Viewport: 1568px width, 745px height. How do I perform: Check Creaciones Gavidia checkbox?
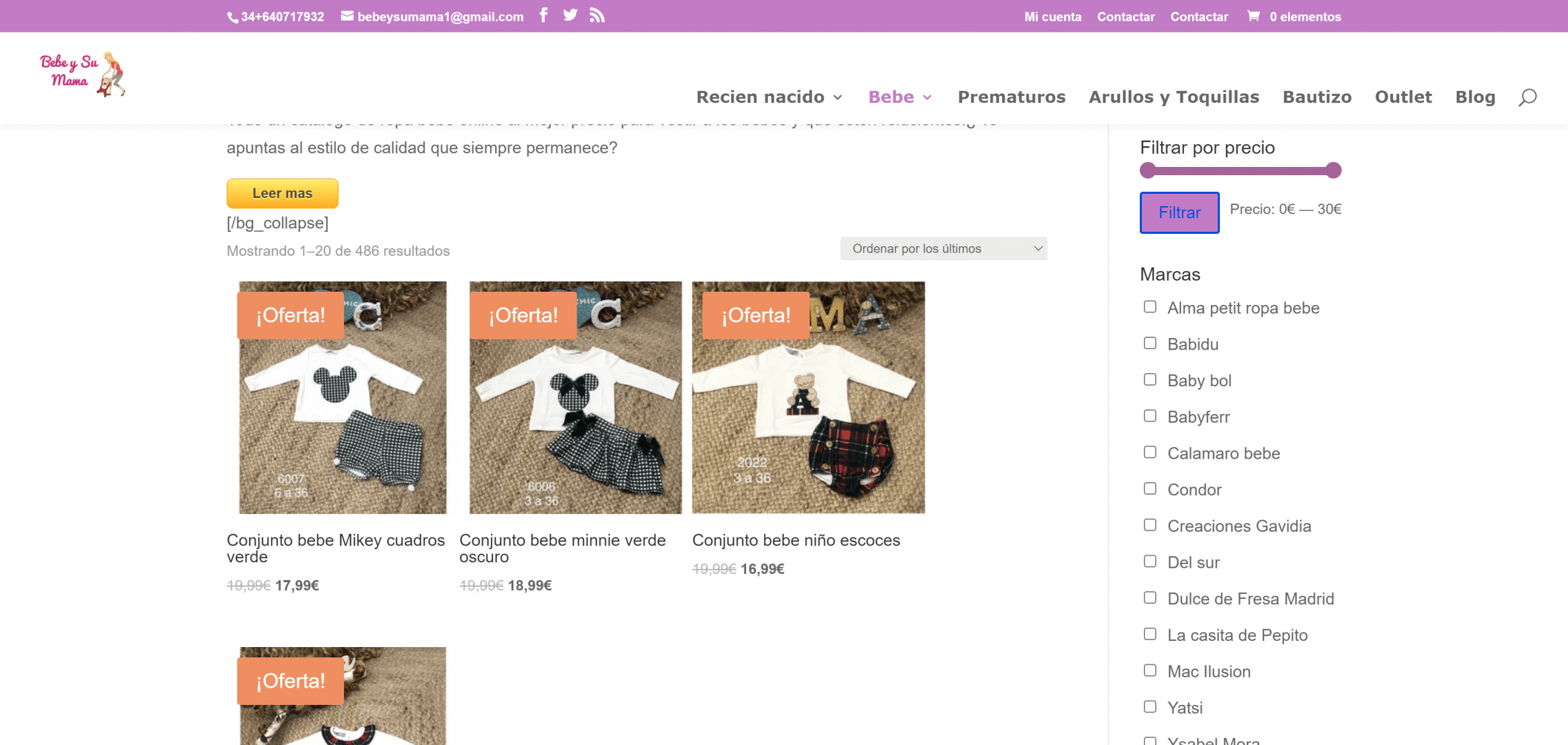[x=1149, y=526]
